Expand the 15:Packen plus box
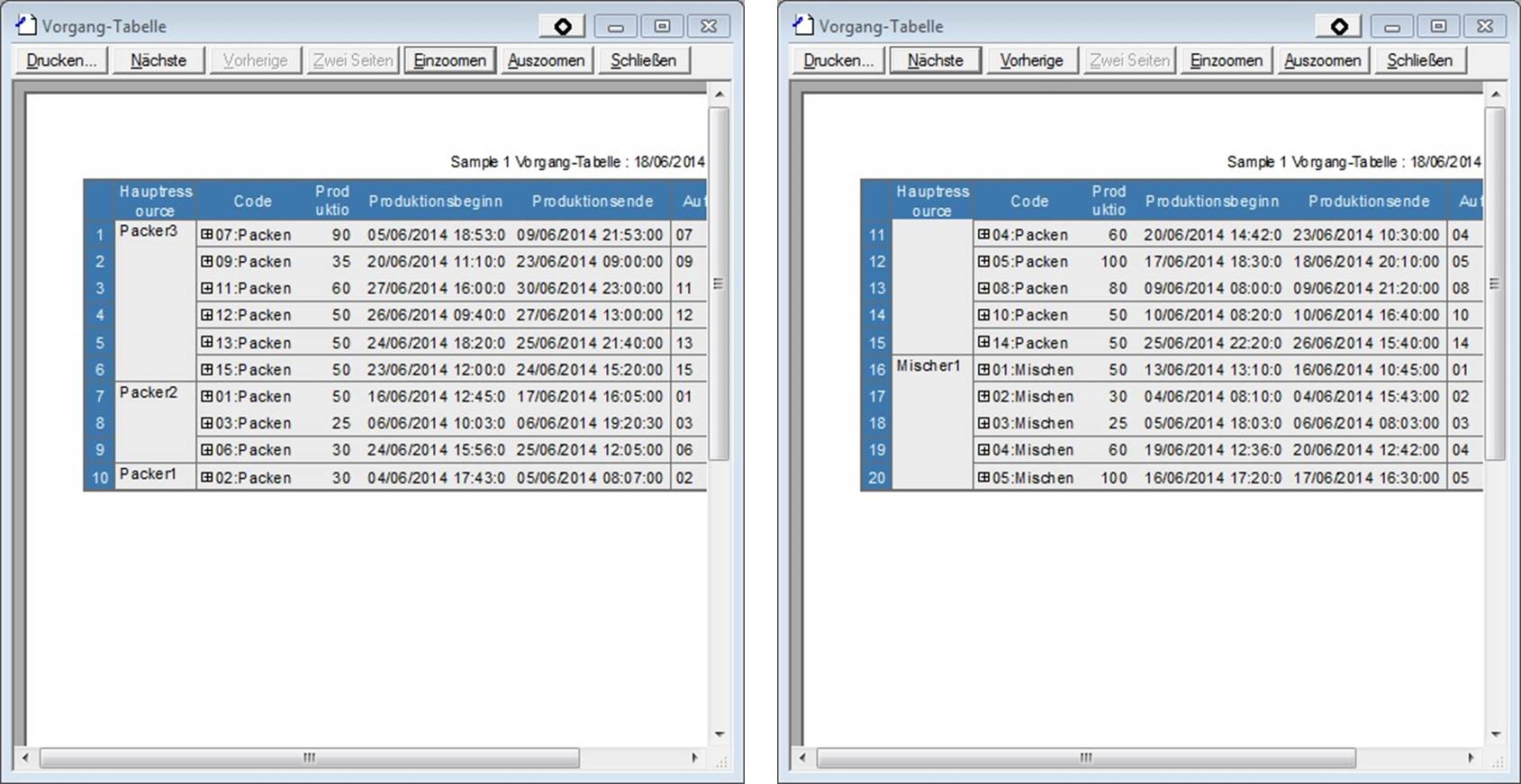Screen dimensions: 1521x784 click(207, 370)
